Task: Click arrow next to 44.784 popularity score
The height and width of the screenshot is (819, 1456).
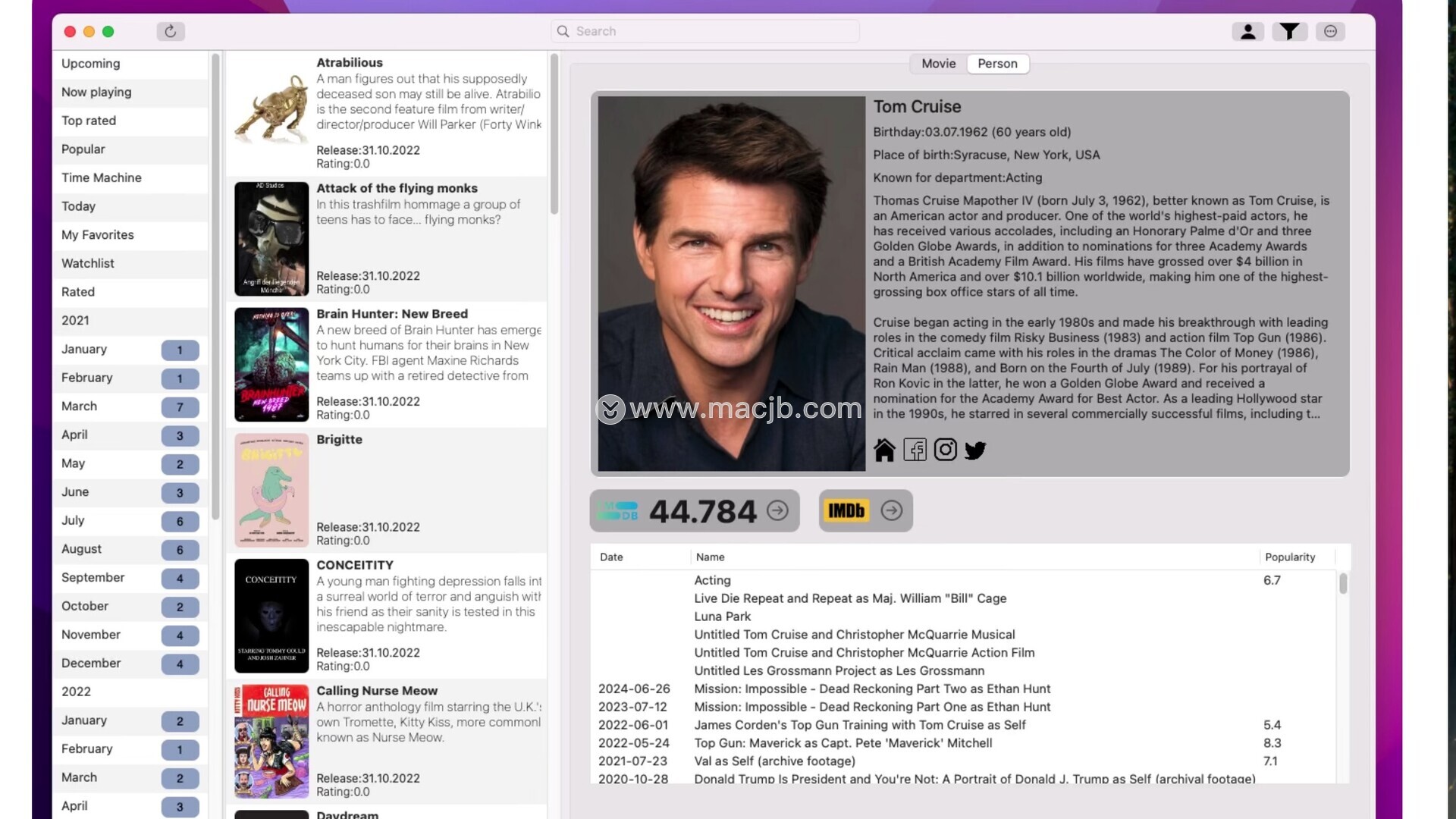Action: pyautogui.click(x=777, y=510)
